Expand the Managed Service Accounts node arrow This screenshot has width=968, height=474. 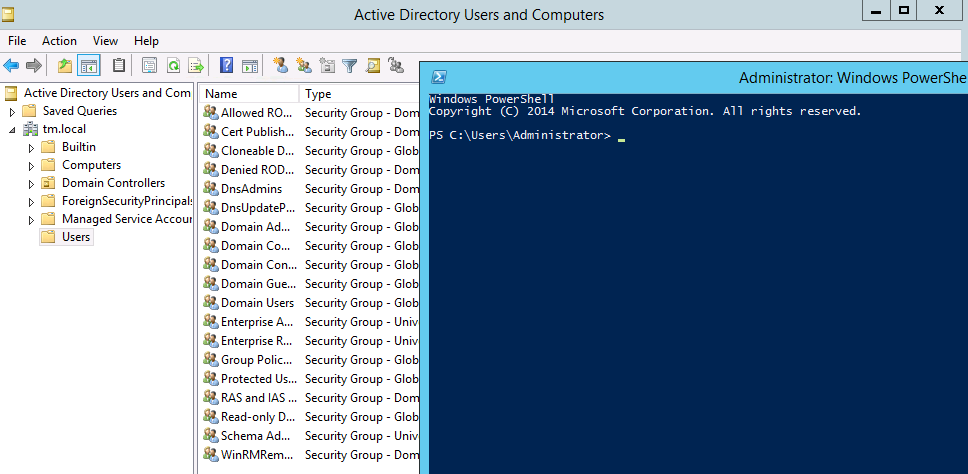click(31, 220)
